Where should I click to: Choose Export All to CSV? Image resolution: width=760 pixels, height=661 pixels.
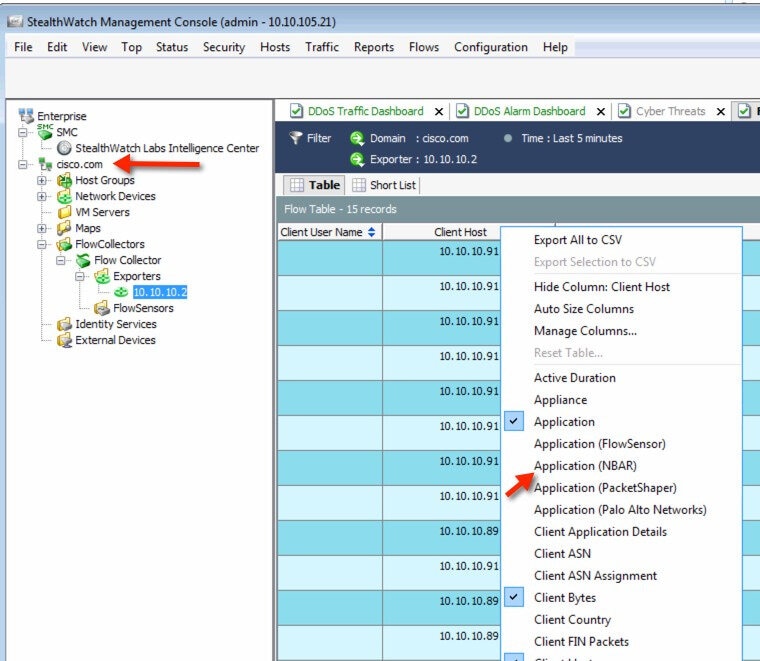coord(578,240)
